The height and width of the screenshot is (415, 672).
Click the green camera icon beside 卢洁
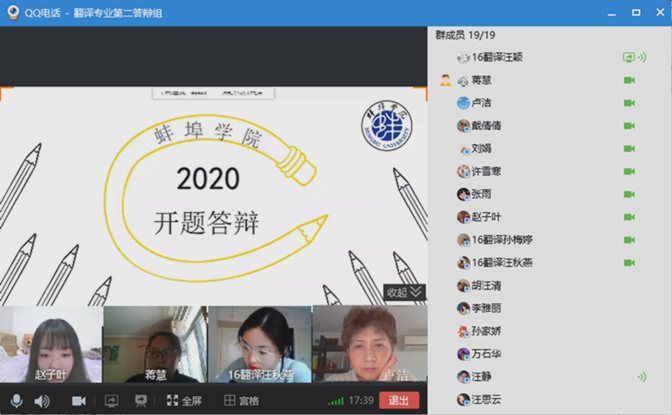pyautogui.click(x=630, y=103)
